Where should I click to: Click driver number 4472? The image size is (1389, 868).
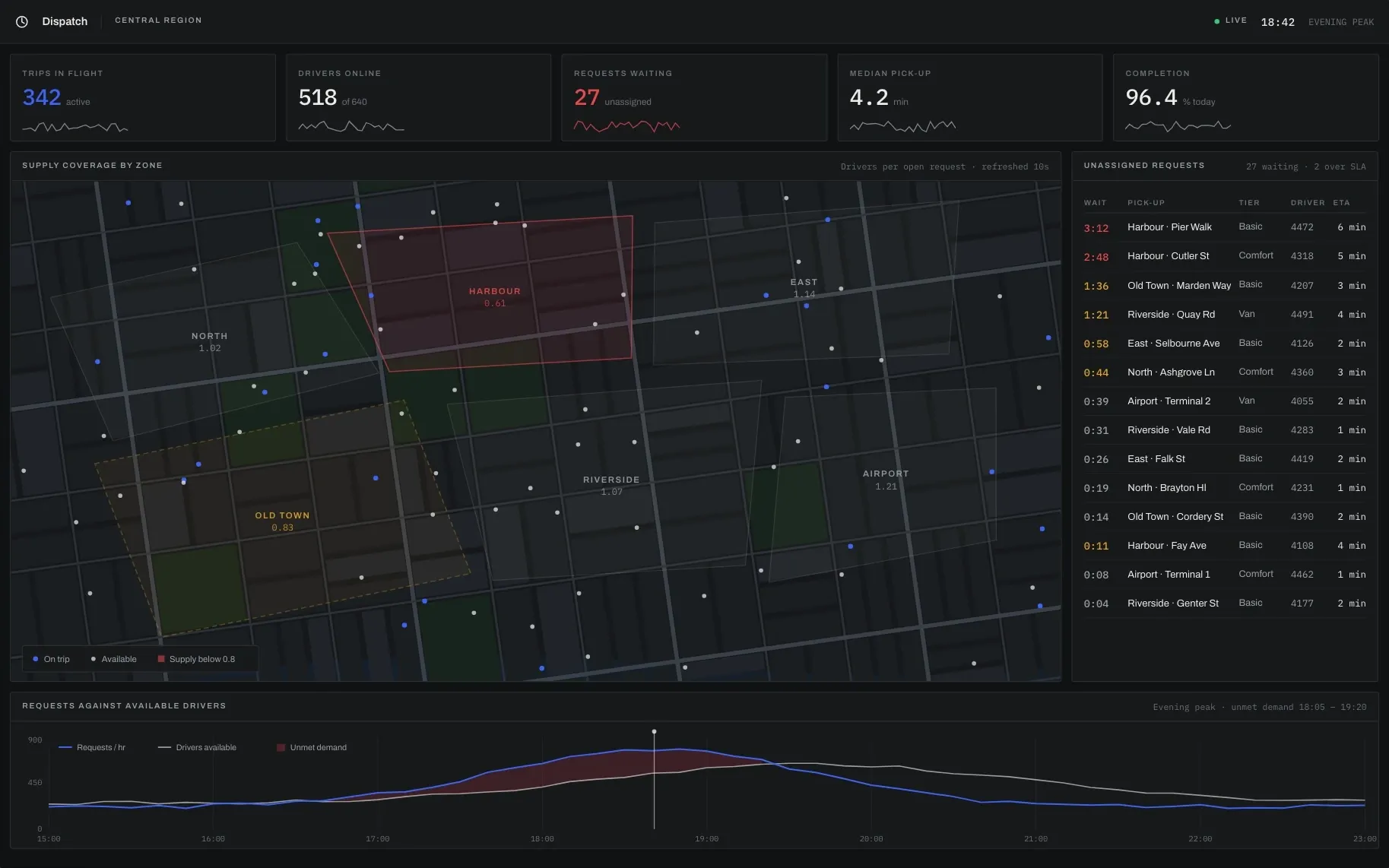[x=1302, y=227]
